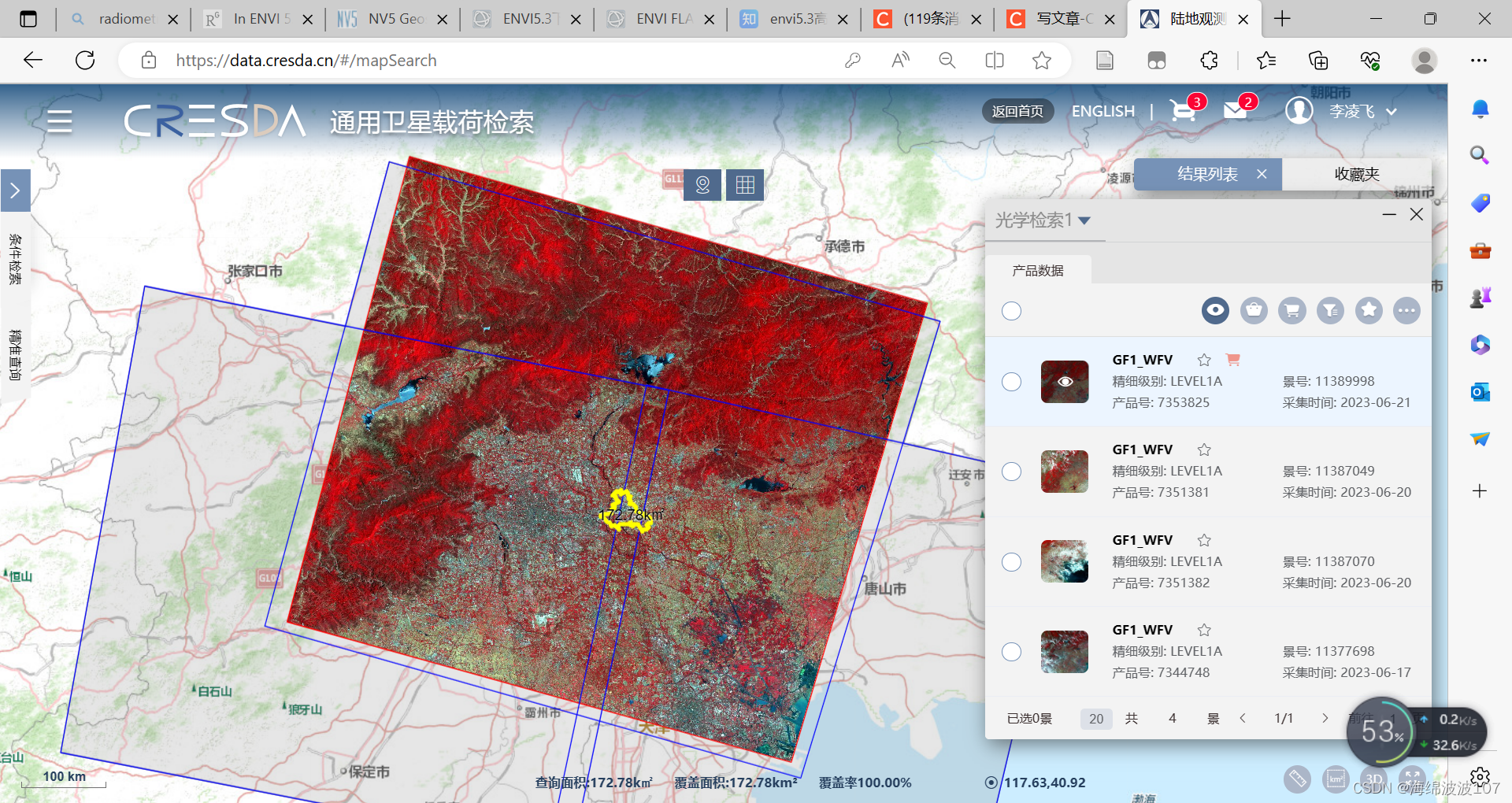The width and height of the screenshot is (1512, 803).
Task: Go to previous results page
Action: coord(1243,718)
